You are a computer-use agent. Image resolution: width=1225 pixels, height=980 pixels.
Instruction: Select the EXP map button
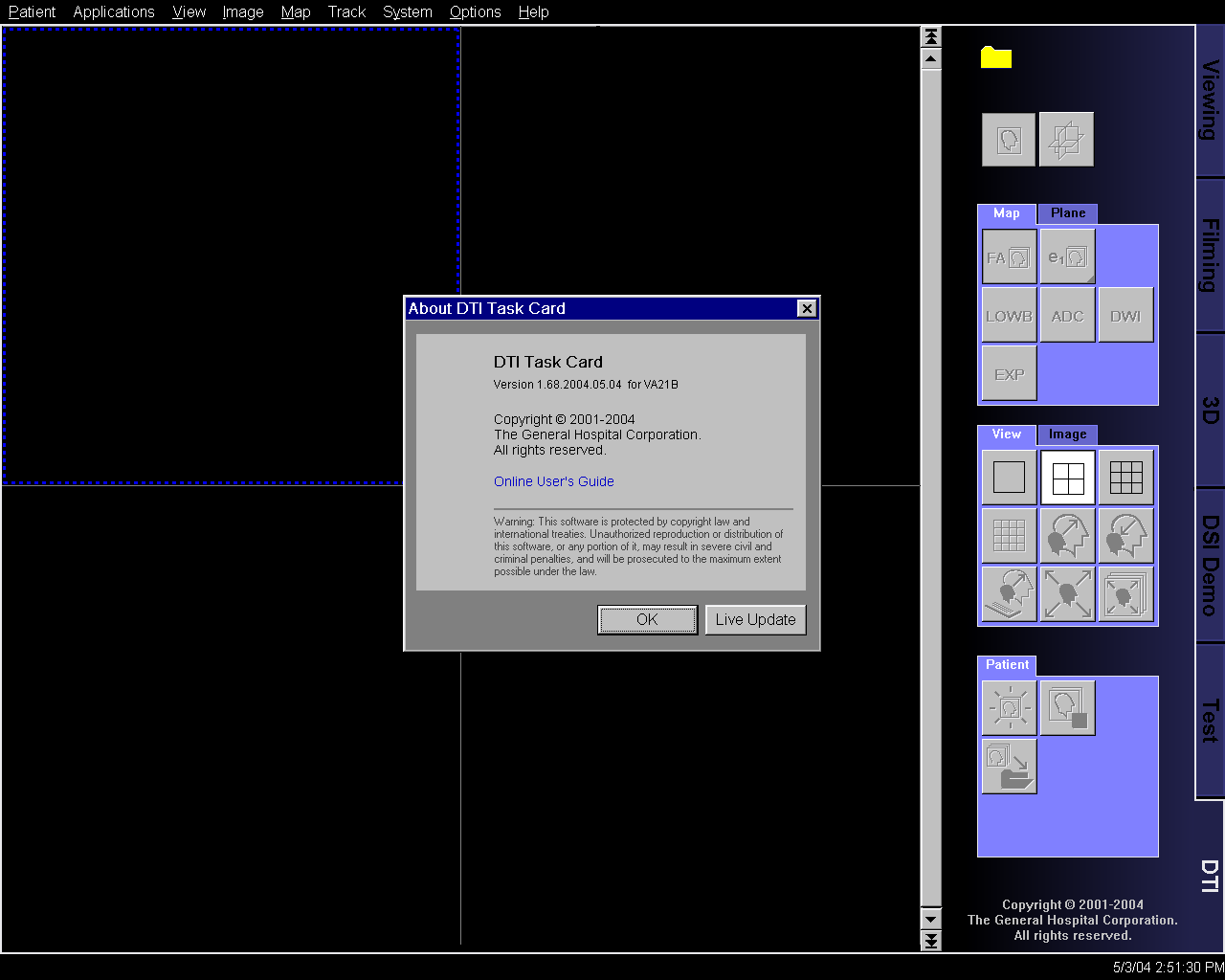pyautogui.click(x=1009, y=373)
